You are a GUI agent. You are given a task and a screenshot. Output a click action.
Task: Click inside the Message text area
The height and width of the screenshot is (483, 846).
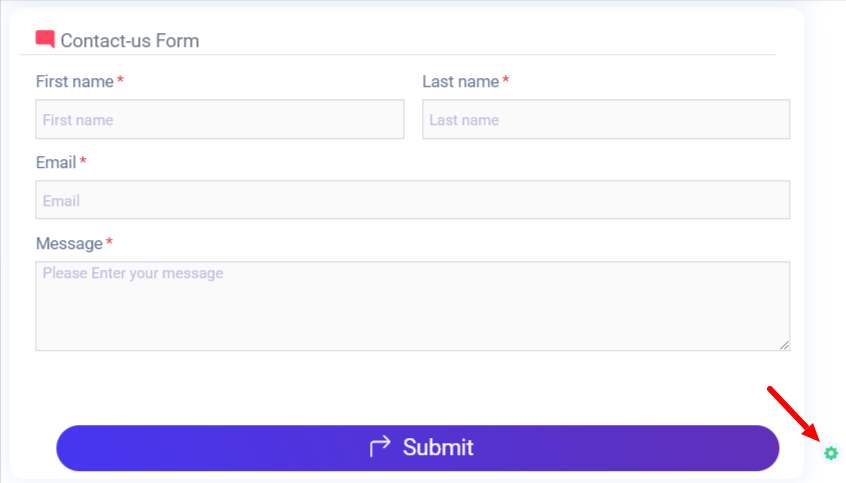click(412, 306)
